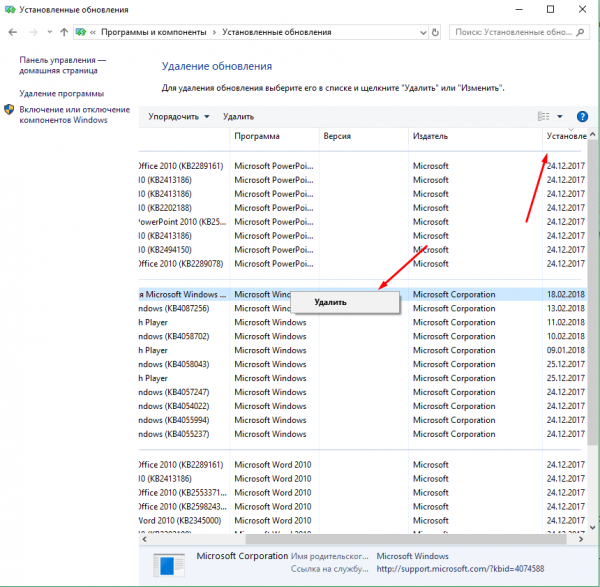Open the view options dropdown arrow
Viewport: 600px width, 587px height.
(560, 116)
